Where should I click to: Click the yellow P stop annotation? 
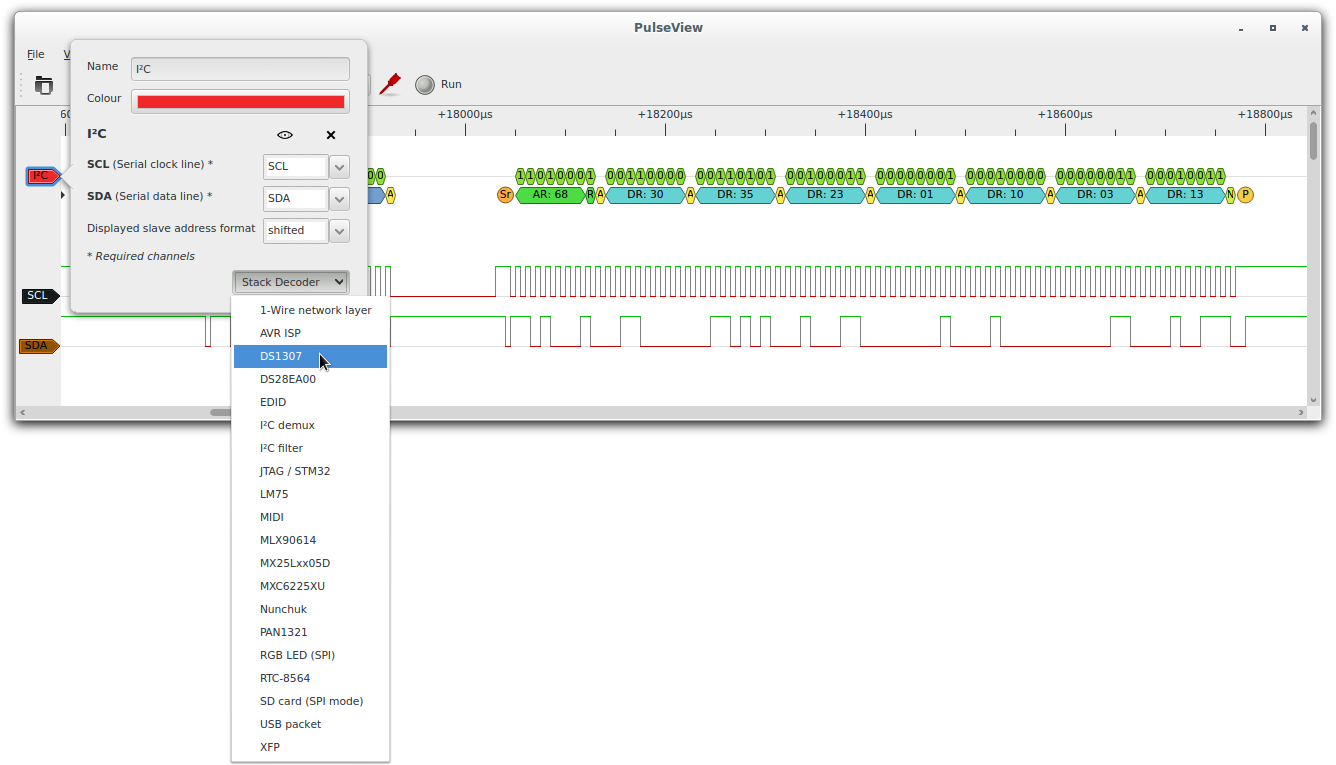click(1245, 195)
